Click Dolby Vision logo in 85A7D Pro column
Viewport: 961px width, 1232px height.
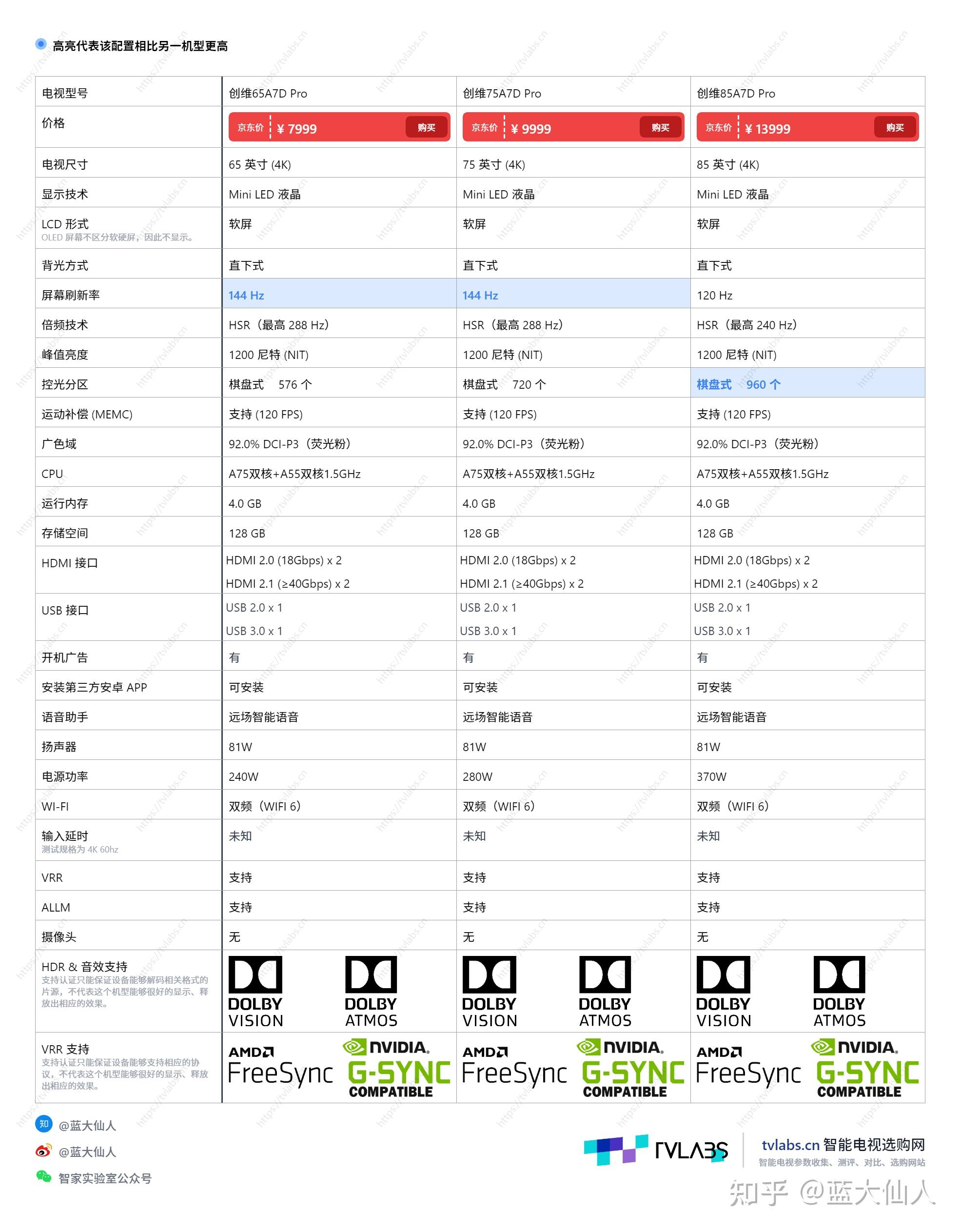tap(724, 992)
